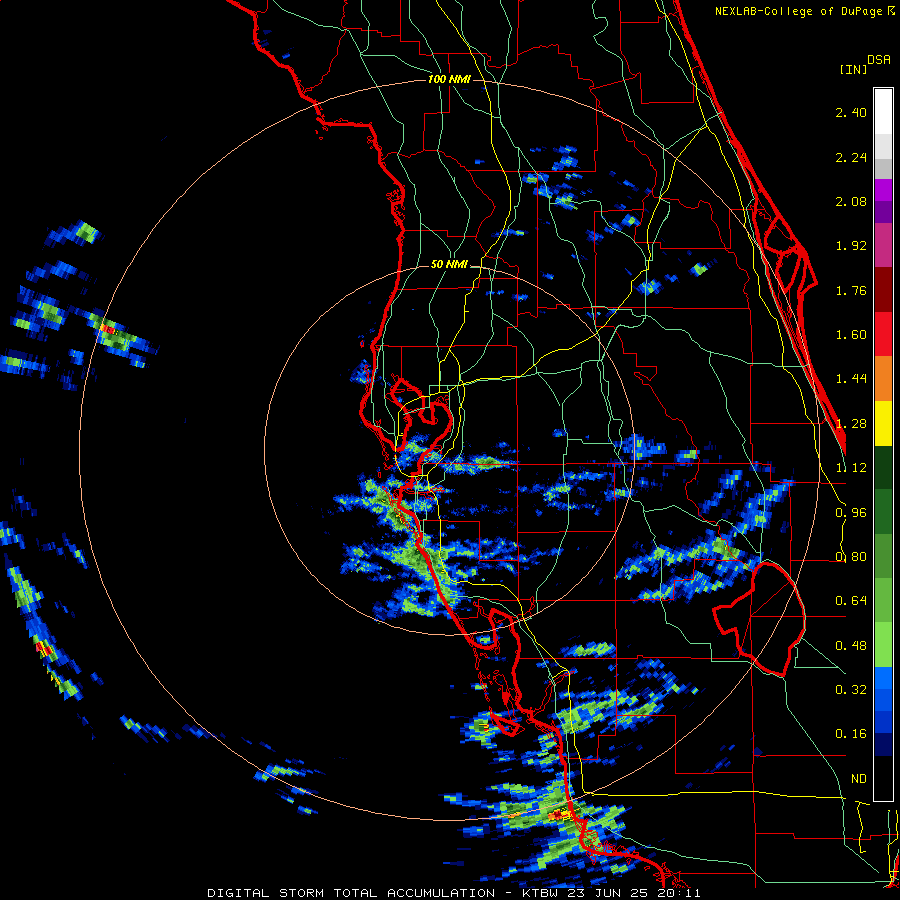900x900 pixels.
Task: Pick the dark red legend swatch
Action: (x=883, y=290)
